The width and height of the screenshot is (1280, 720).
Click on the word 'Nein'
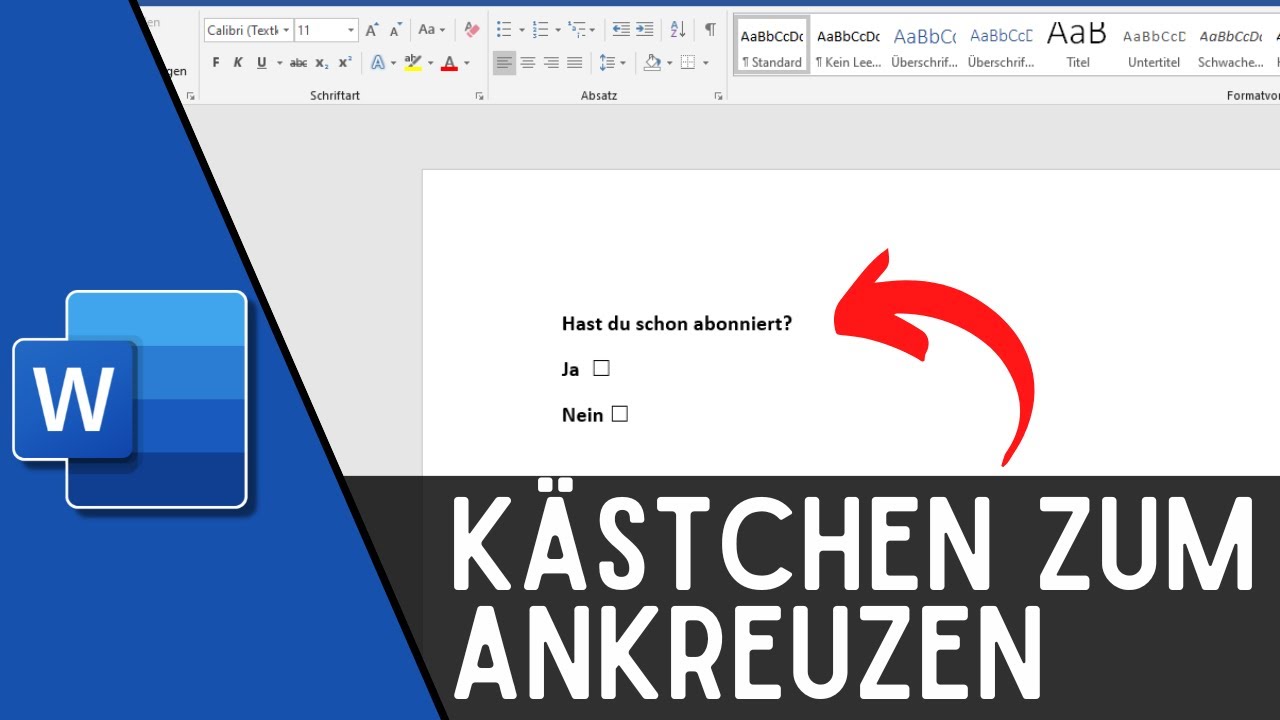[582, 414]
